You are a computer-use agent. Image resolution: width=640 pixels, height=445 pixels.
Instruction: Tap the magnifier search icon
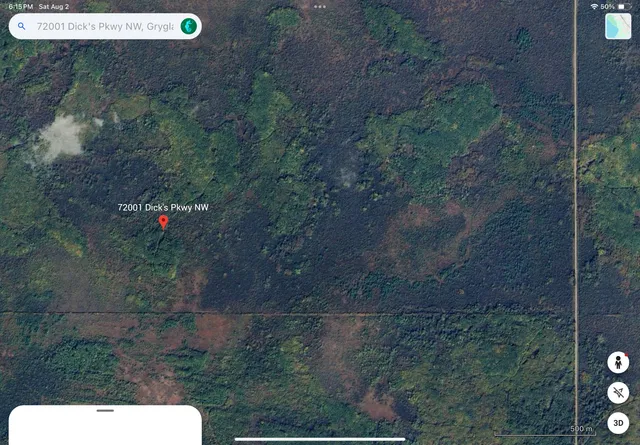click(22, 26)
